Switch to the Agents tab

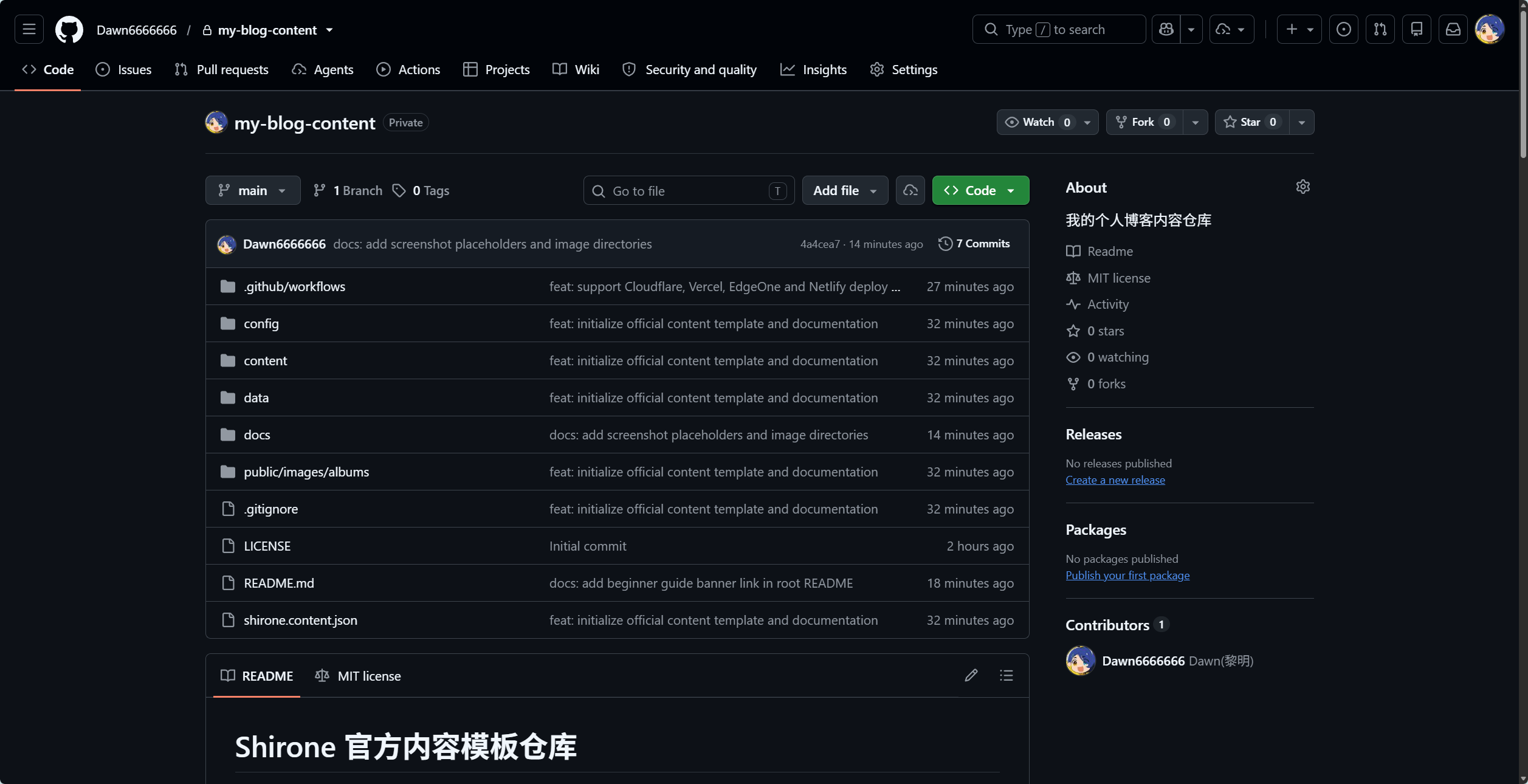coord(323,69)
